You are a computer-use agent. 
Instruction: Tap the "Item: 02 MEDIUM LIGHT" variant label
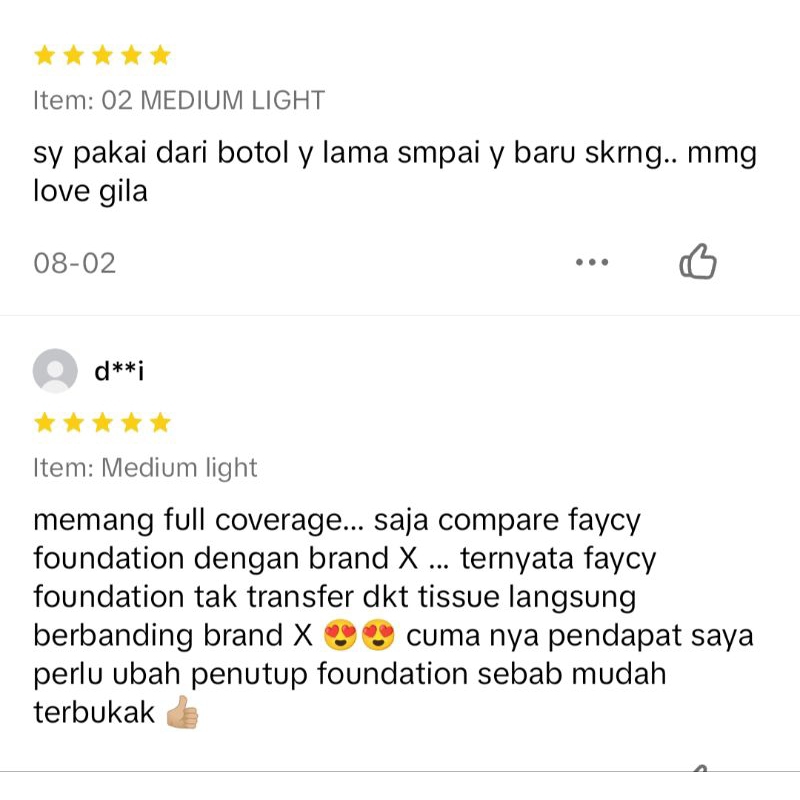tap(179, 100)
